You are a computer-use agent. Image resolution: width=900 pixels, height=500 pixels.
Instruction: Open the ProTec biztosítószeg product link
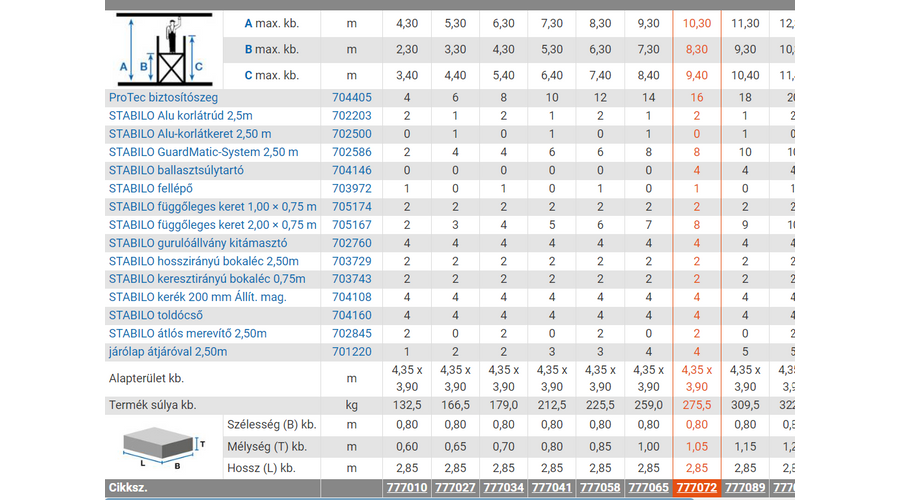tap(163, 98)
